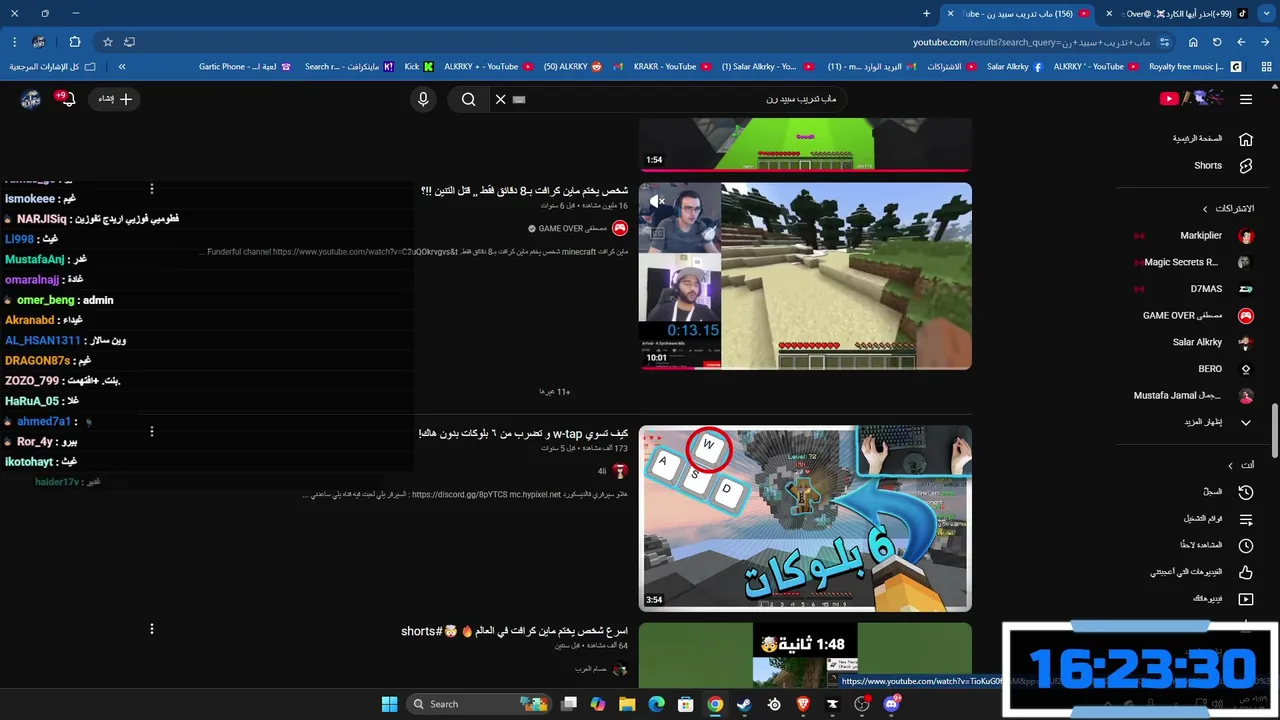Click the Windows Start button
Image resolution: width=1280 pixels, height=720 pixels.
389,704
